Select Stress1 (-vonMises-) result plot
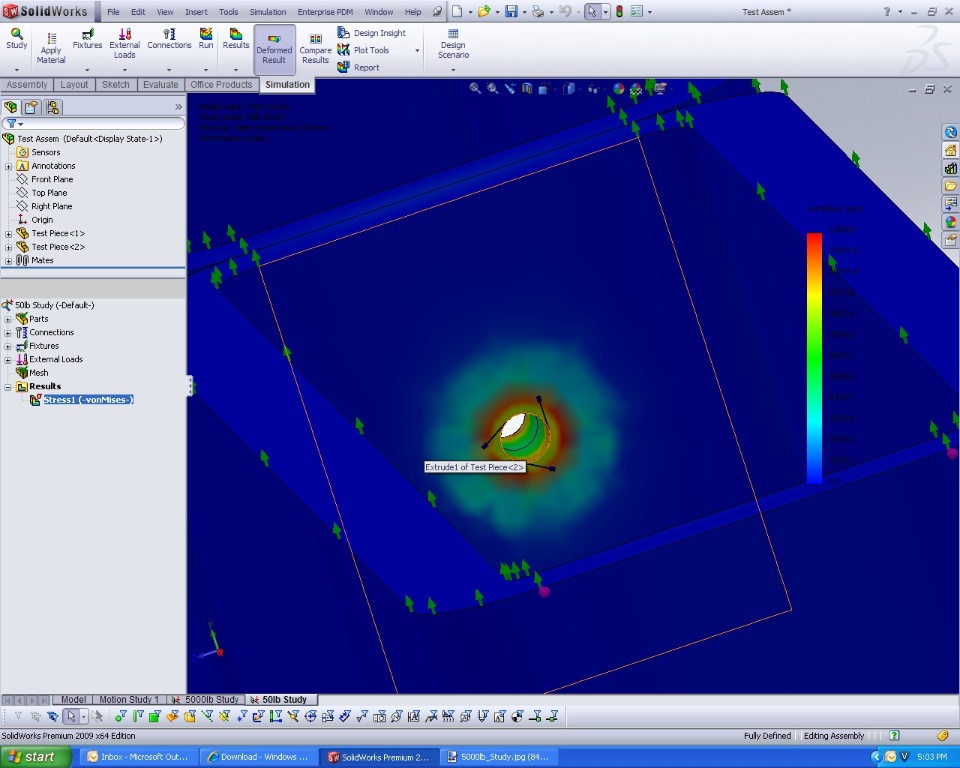This screenshot has height=768, width=960. 88,400
